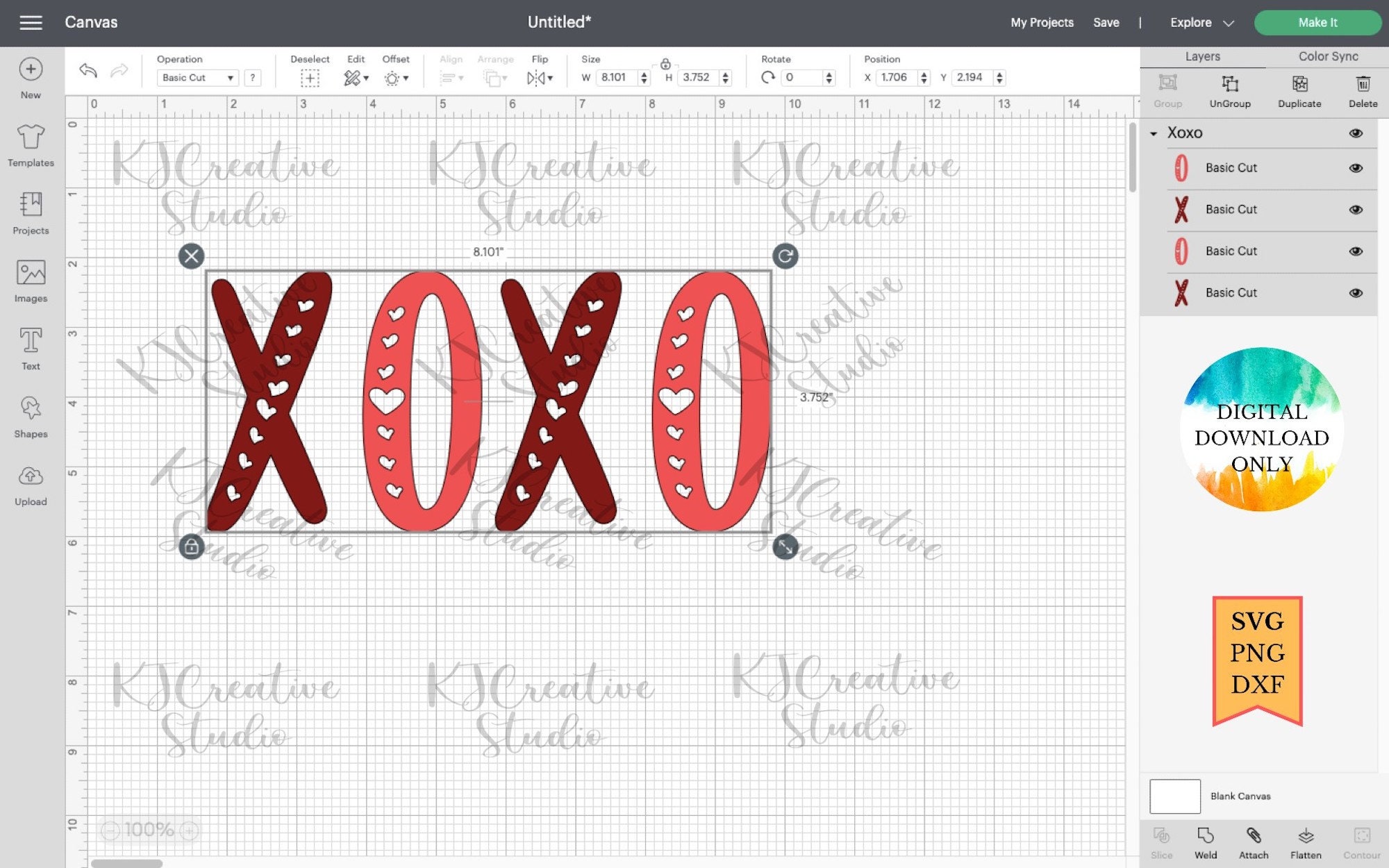Collapse the Xoxo layer group
The height and width of the screenshot is (868, 1389).
(1154, 133)
